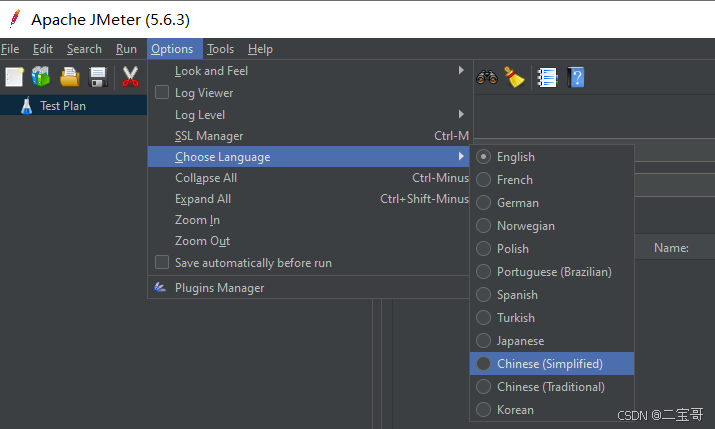
Task: Select the German language option
Action: click(552, 203)
